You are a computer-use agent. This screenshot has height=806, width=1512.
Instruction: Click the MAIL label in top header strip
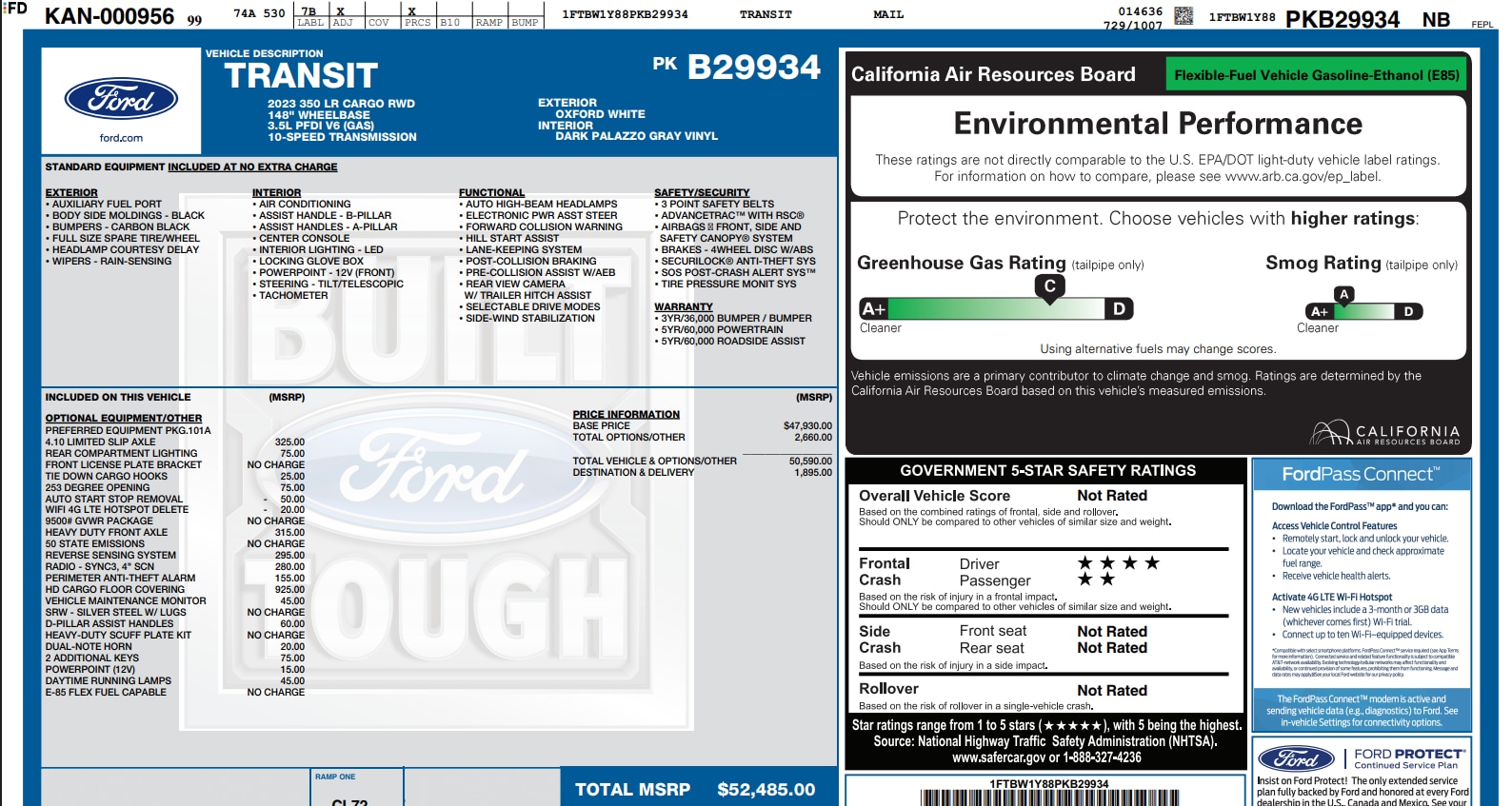tap(888, 14)
